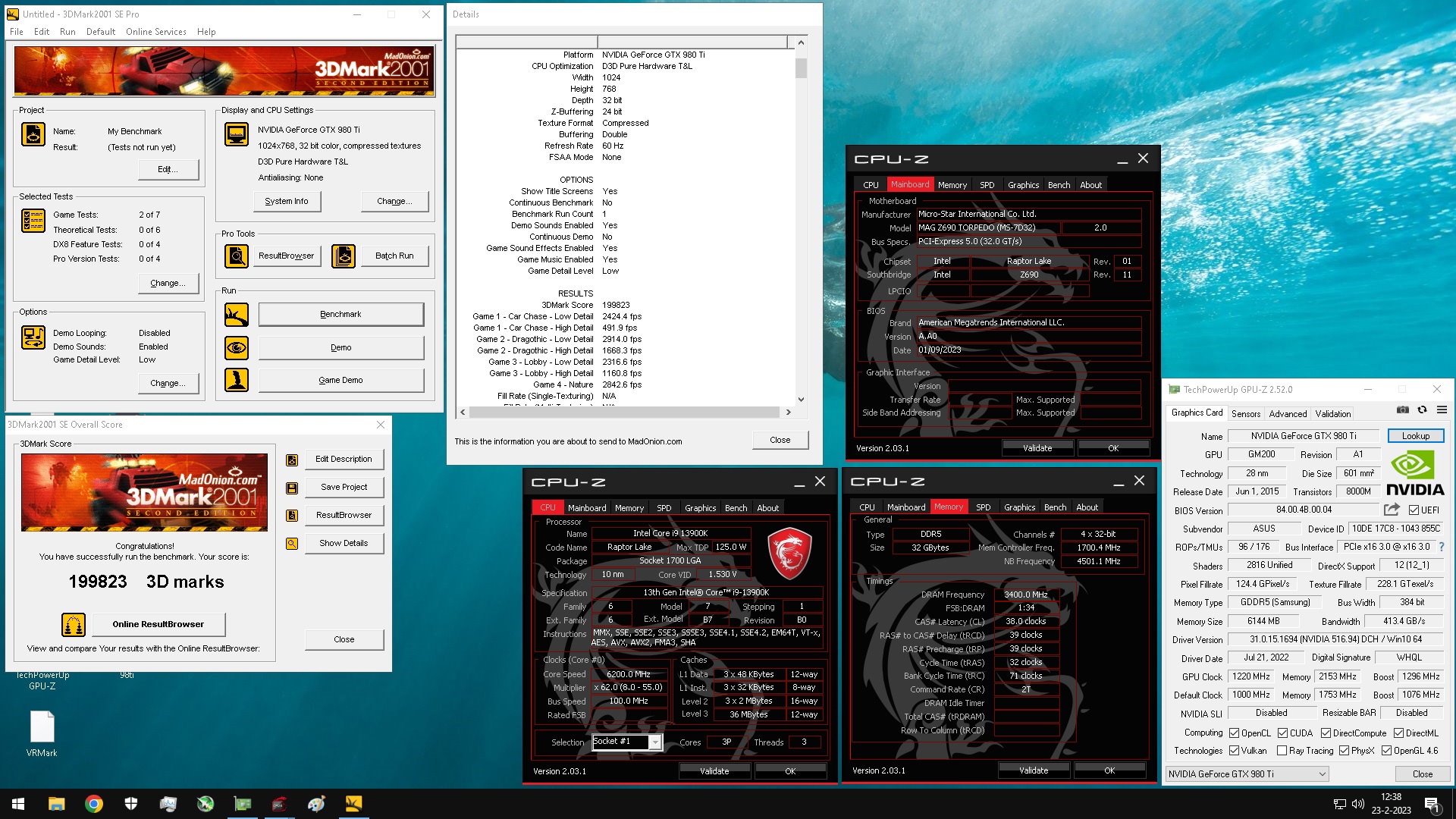1456x819 pixels.
Task: Click the Benchmark run icon
Action: pos(237,315)
